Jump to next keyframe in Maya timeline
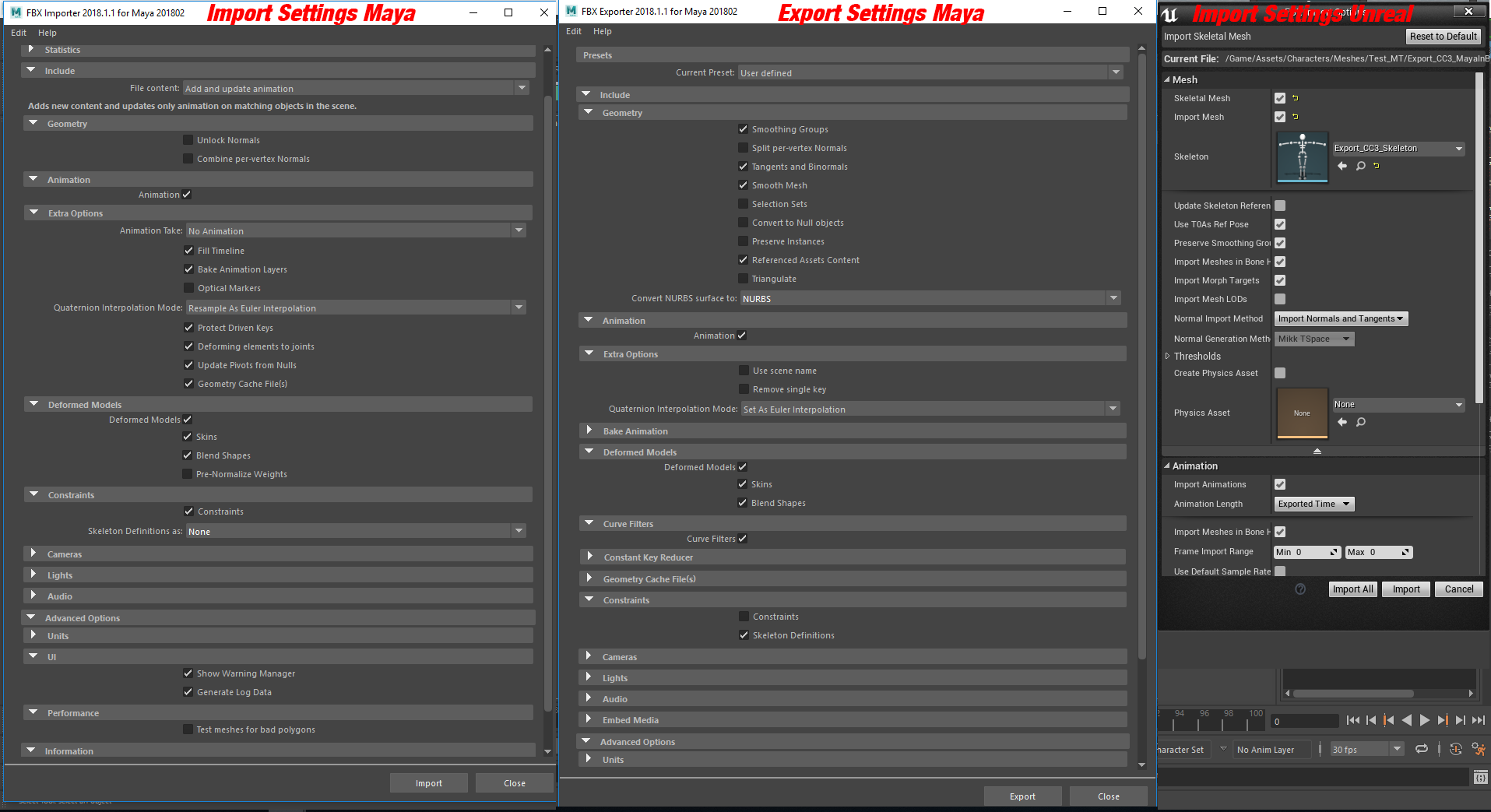Viewport: 1491px width, 812px height. (x=1443, y=720)
